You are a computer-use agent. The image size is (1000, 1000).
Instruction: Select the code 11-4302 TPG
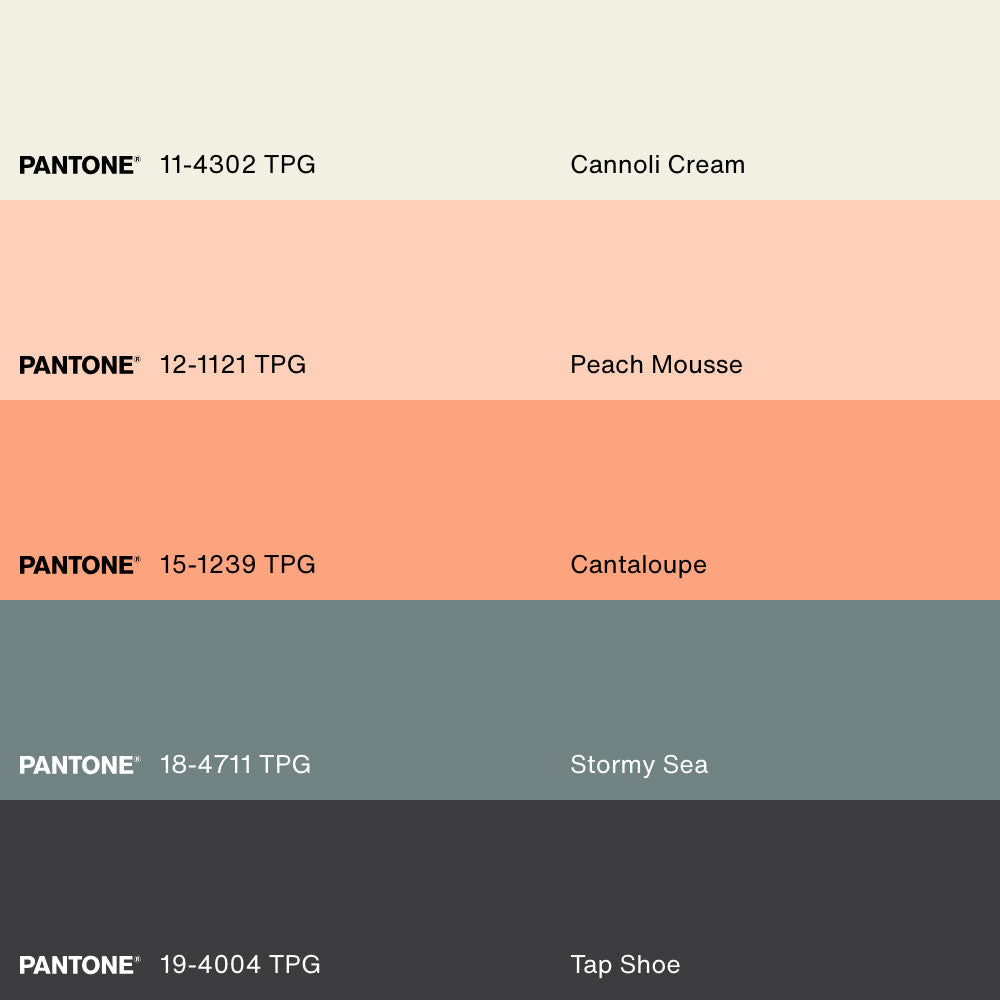point(237,165)
